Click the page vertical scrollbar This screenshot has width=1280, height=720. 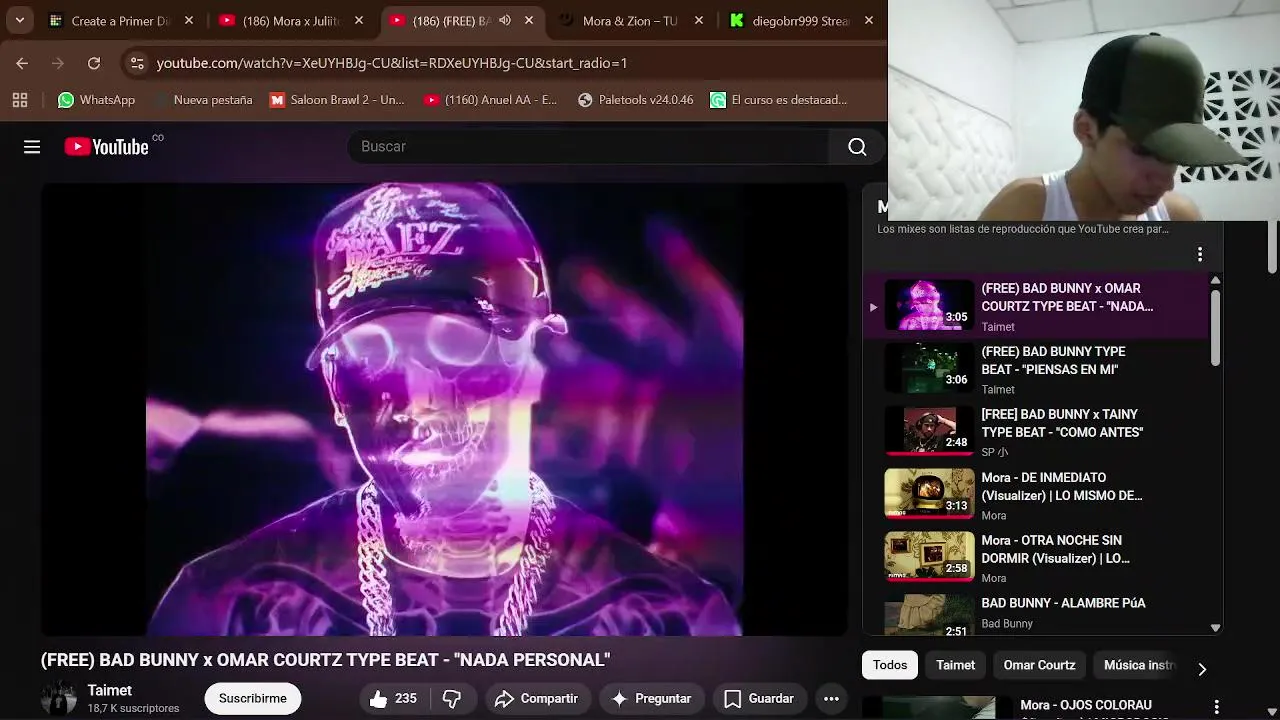click(x=1272, y=247)
